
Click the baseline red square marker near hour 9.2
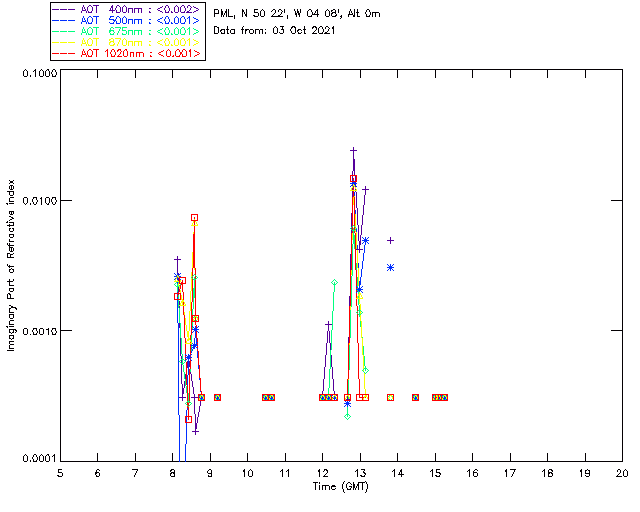point(218,397)
